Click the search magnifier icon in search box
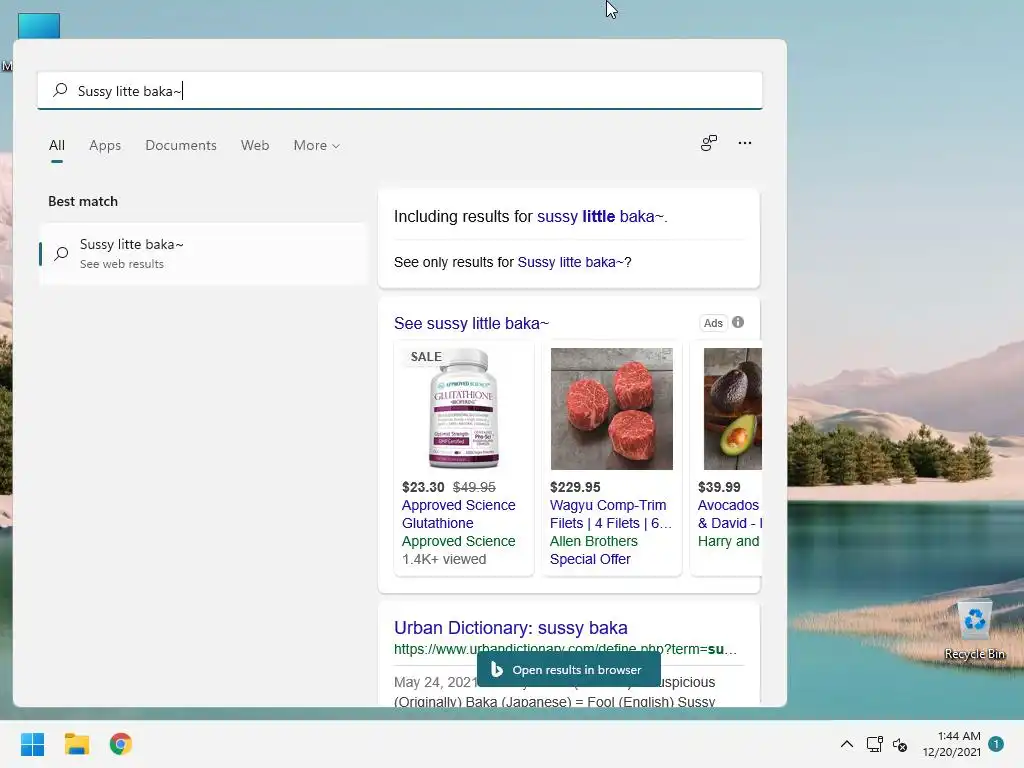1024x768 pixels. point(60,90)
